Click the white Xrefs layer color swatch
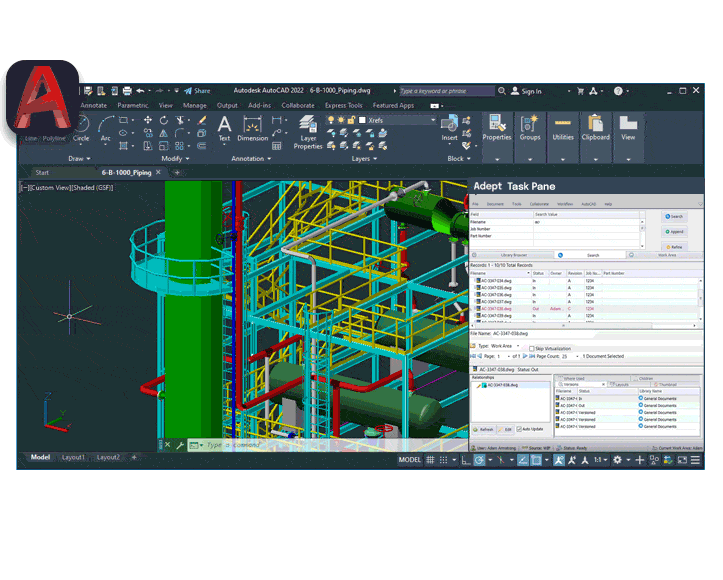723x580 pixels. tap(362, 120)
